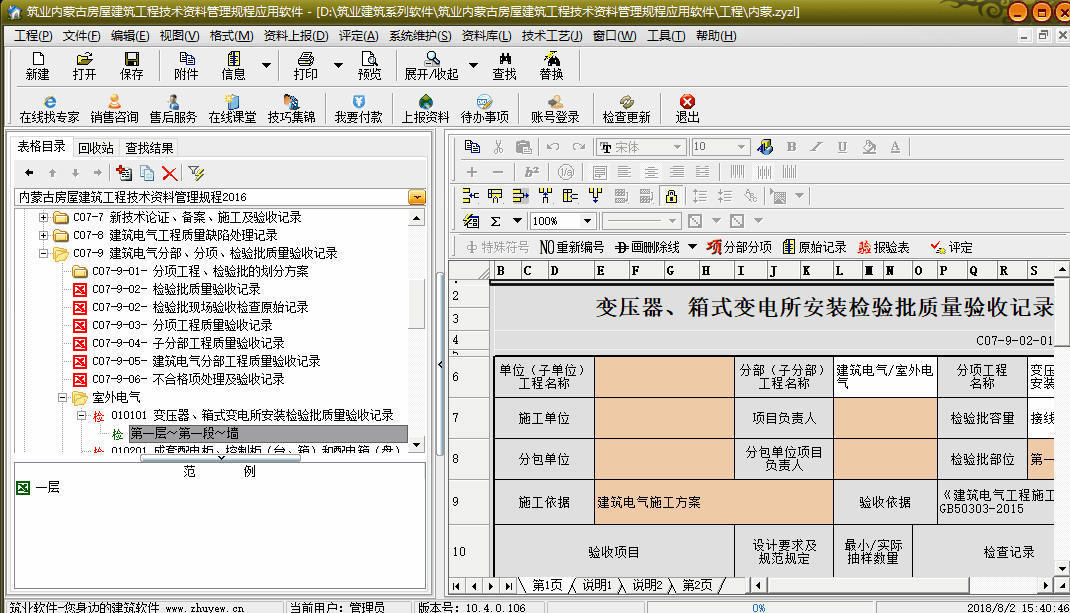This screenshot has width=1070, height=613.
Task: Collapse the C07-9 建筑电气分部 tree node
Action: tap(44, 254)
